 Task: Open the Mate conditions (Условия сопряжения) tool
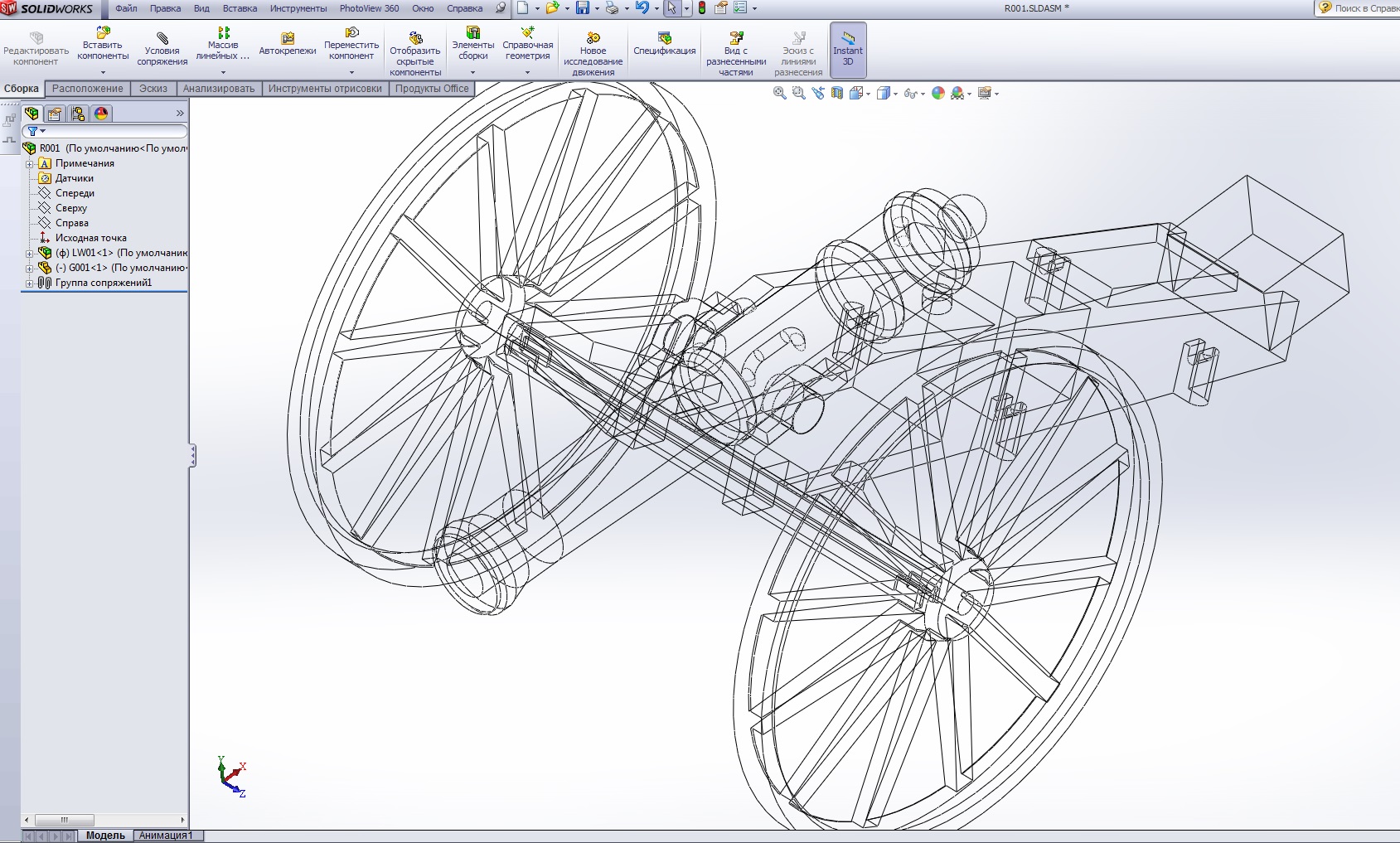point(162,38)
